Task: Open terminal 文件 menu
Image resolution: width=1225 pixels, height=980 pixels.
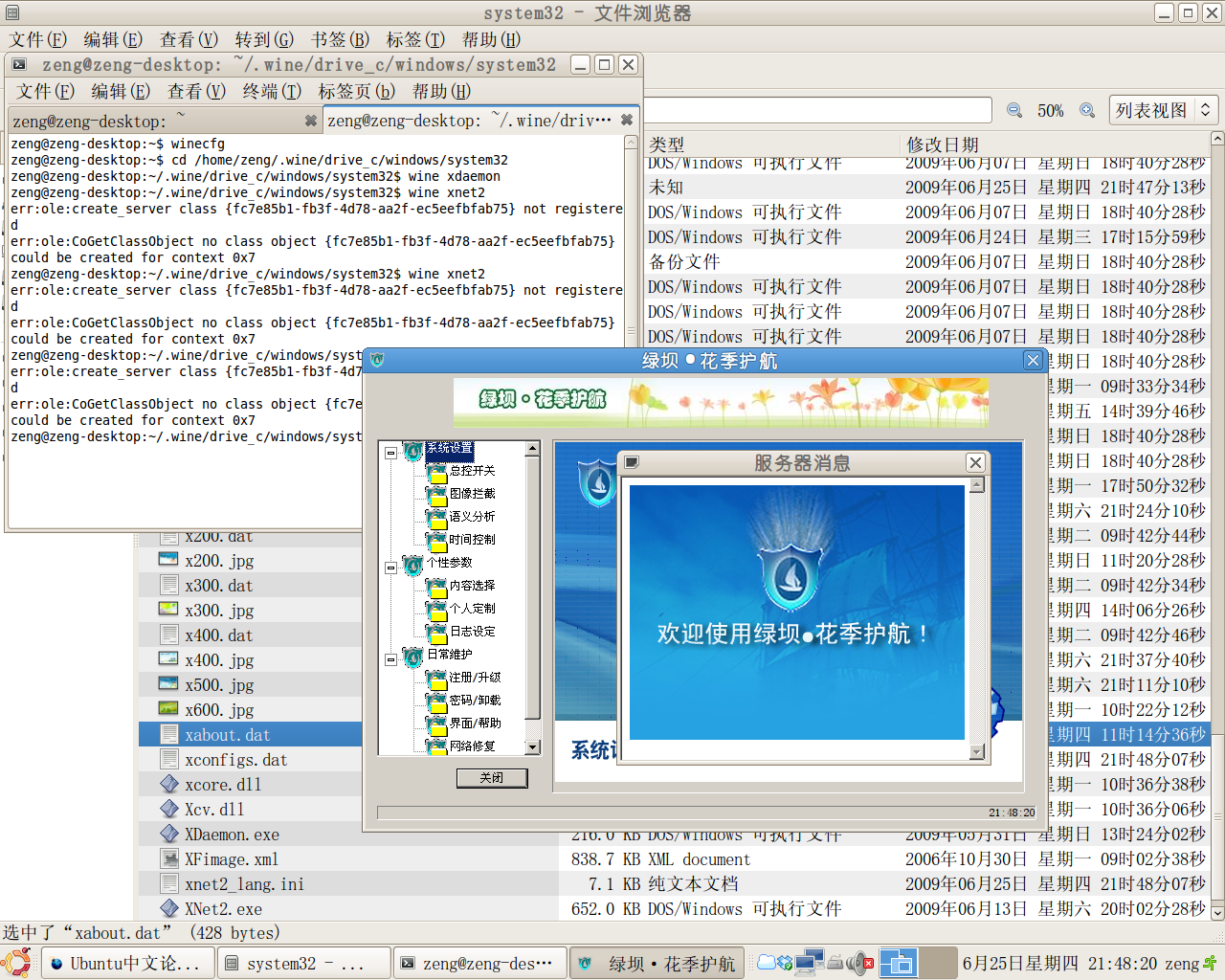Action: (45, 91)
